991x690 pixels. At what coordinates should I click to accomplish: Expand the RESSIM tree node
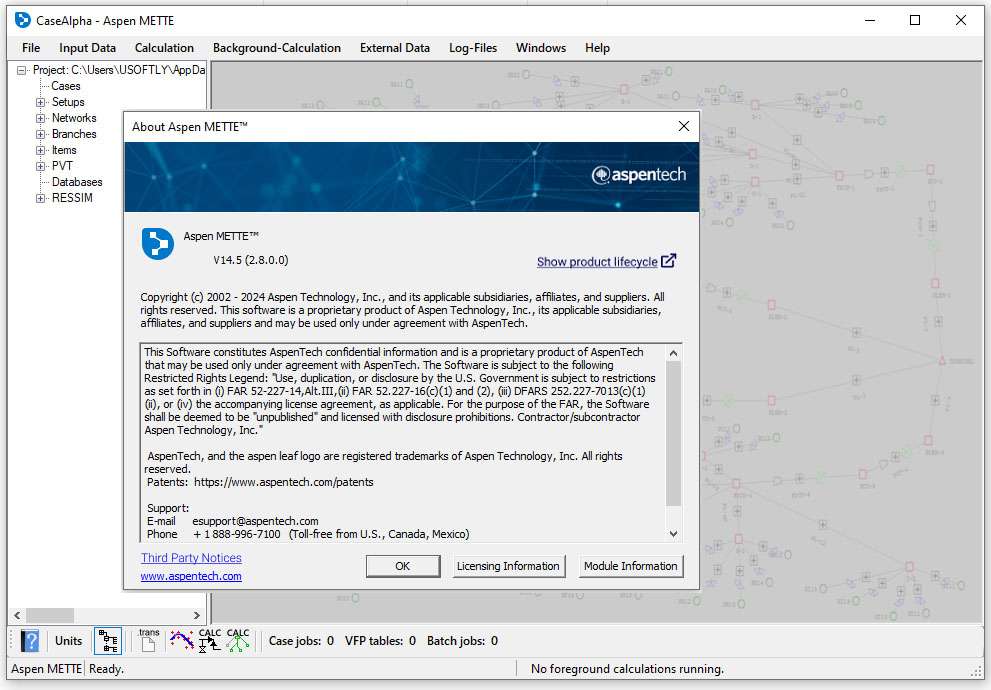click(x=41, y=198)
